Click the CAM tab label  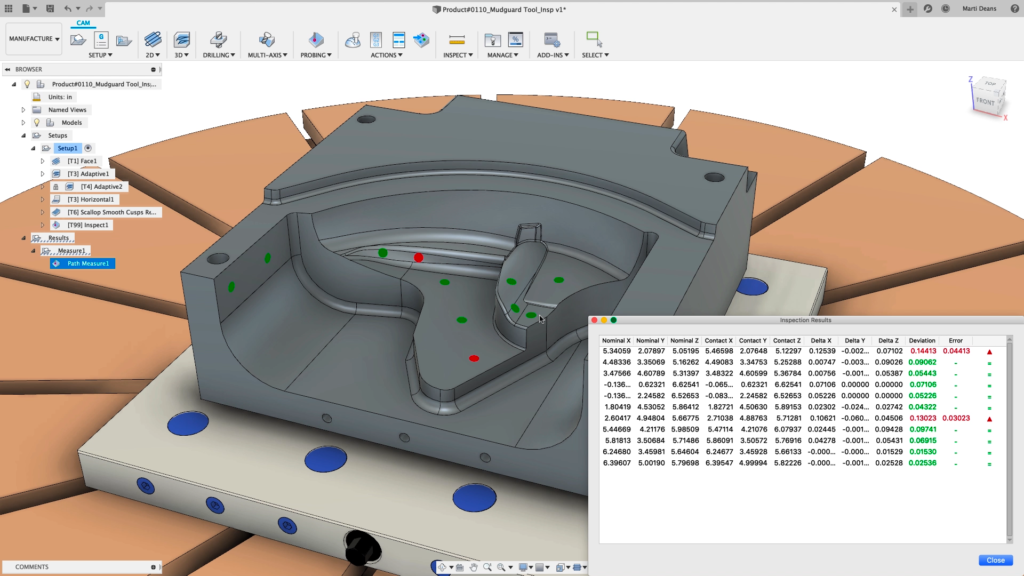click(83, 23)
